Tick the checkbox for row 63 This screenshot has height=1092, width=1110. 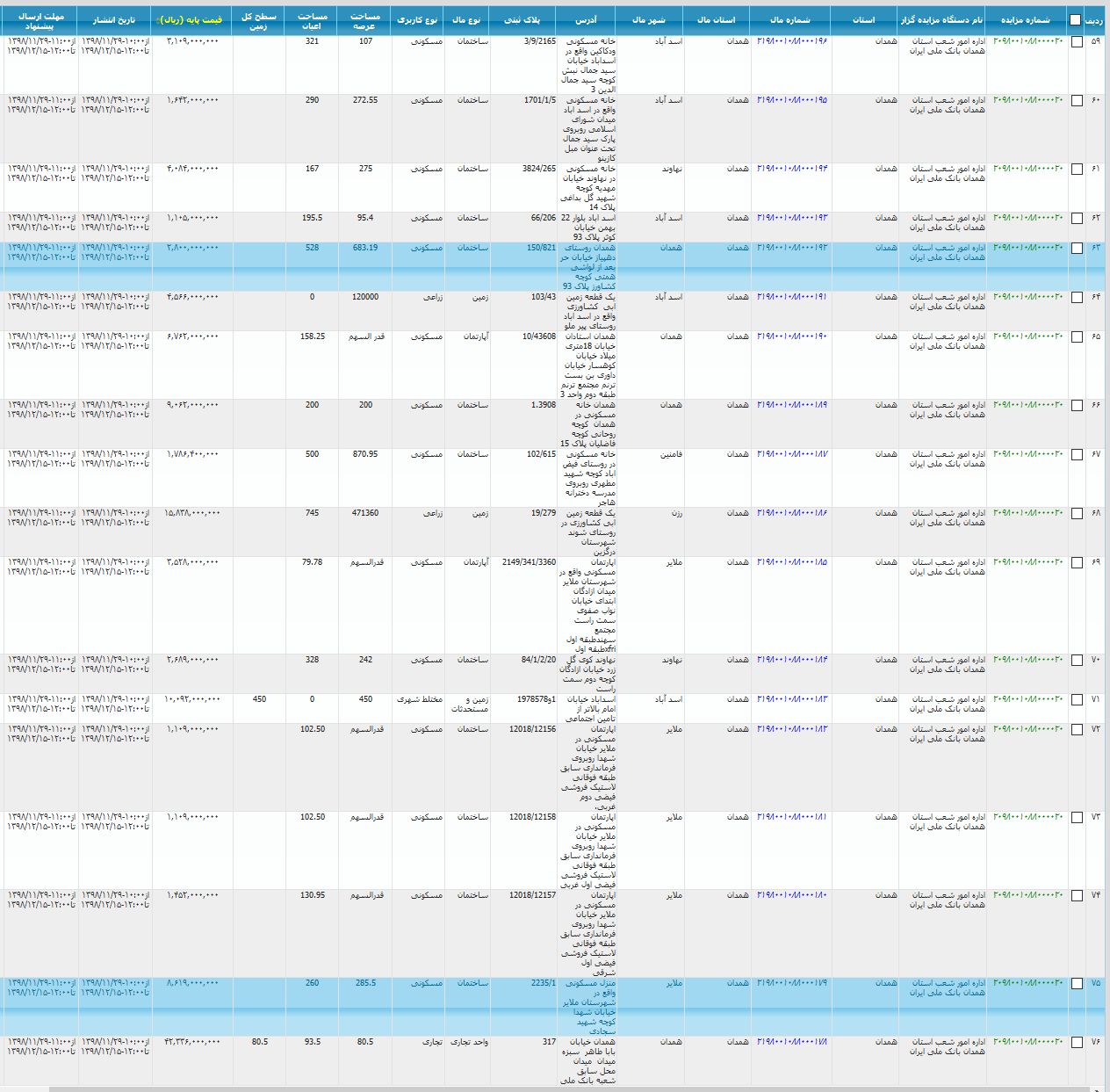1077,249
